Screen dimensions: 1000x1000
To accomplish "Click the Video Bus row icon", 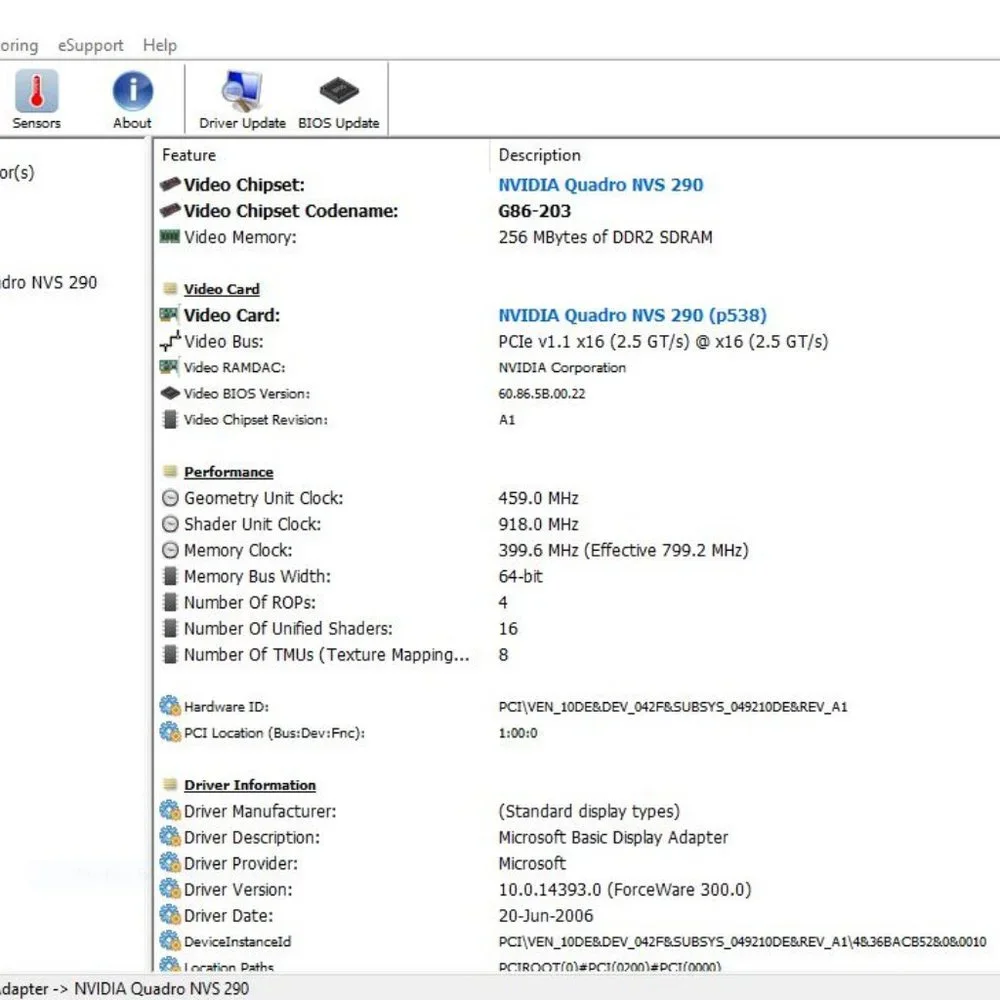I will (x=170, y=341).
